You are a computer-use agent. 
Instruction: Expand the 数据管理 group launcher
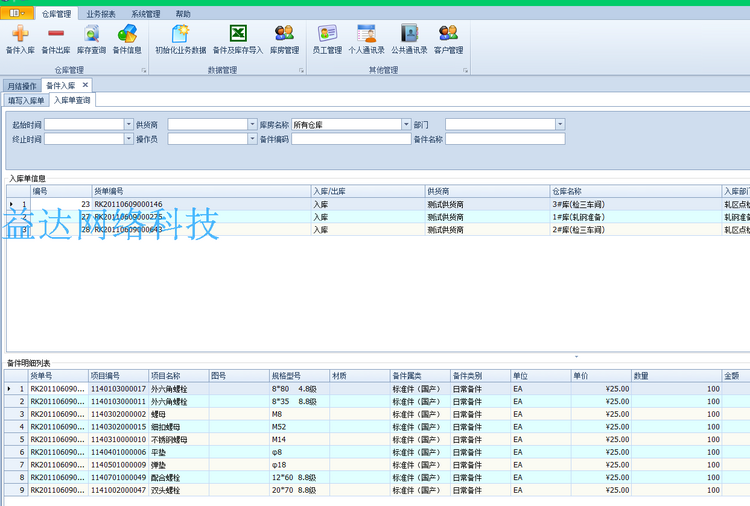pyautogui.click(x=301, y=70)
